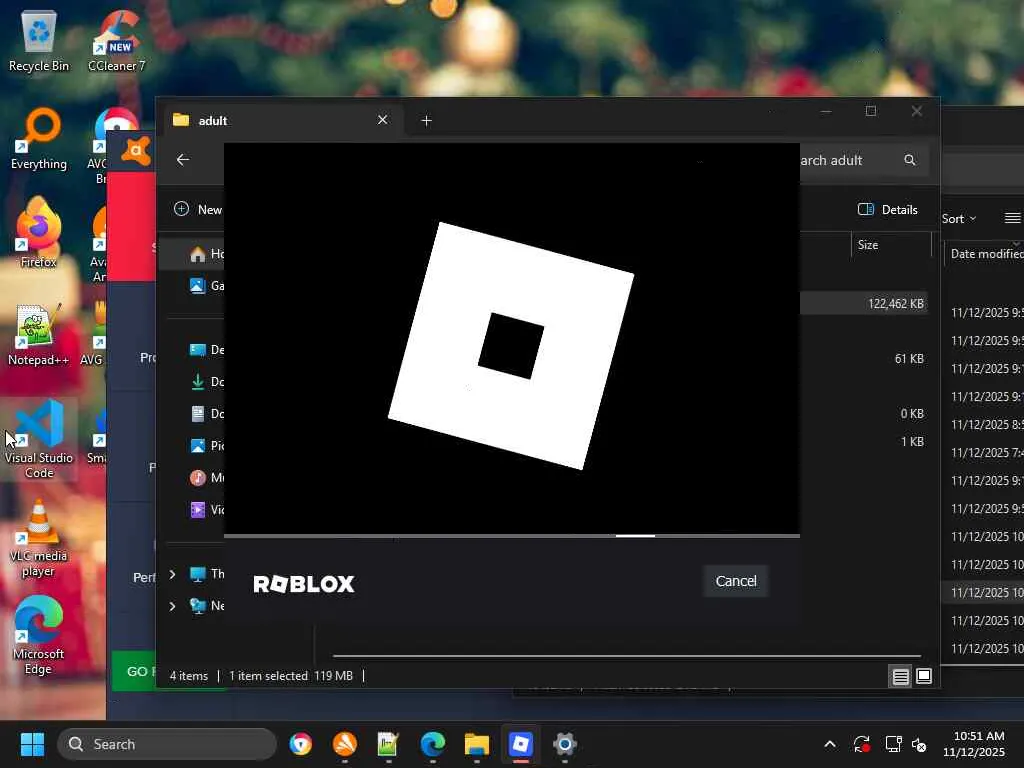Open Settings gear in the taskbar
Screen dimensions: 1024x768
[x=565, y=744]
